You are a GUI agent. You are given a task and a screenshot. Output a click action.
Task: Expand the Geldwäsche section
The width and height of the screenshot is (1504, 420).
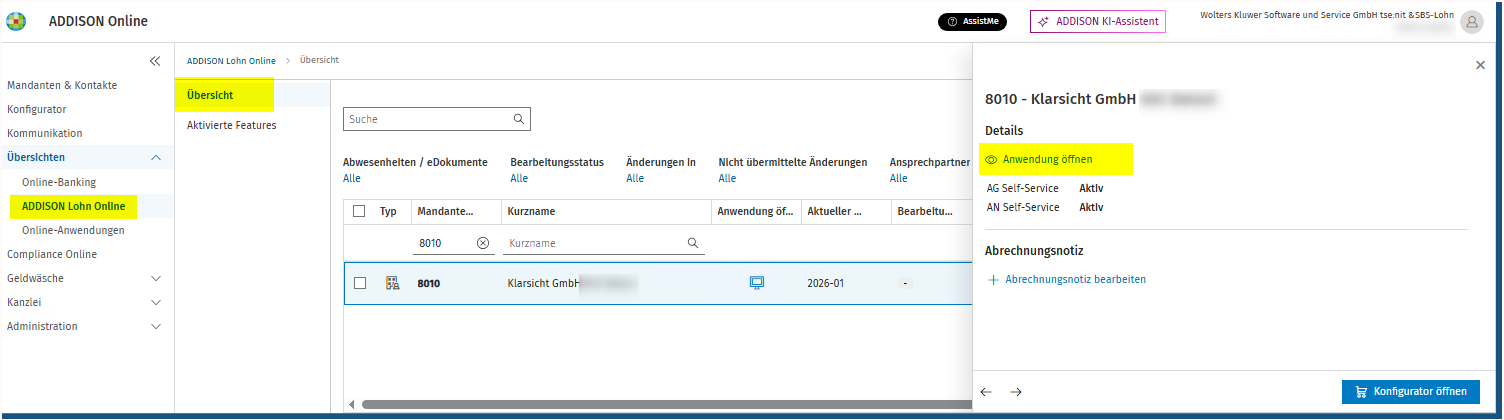click(156, 278)
